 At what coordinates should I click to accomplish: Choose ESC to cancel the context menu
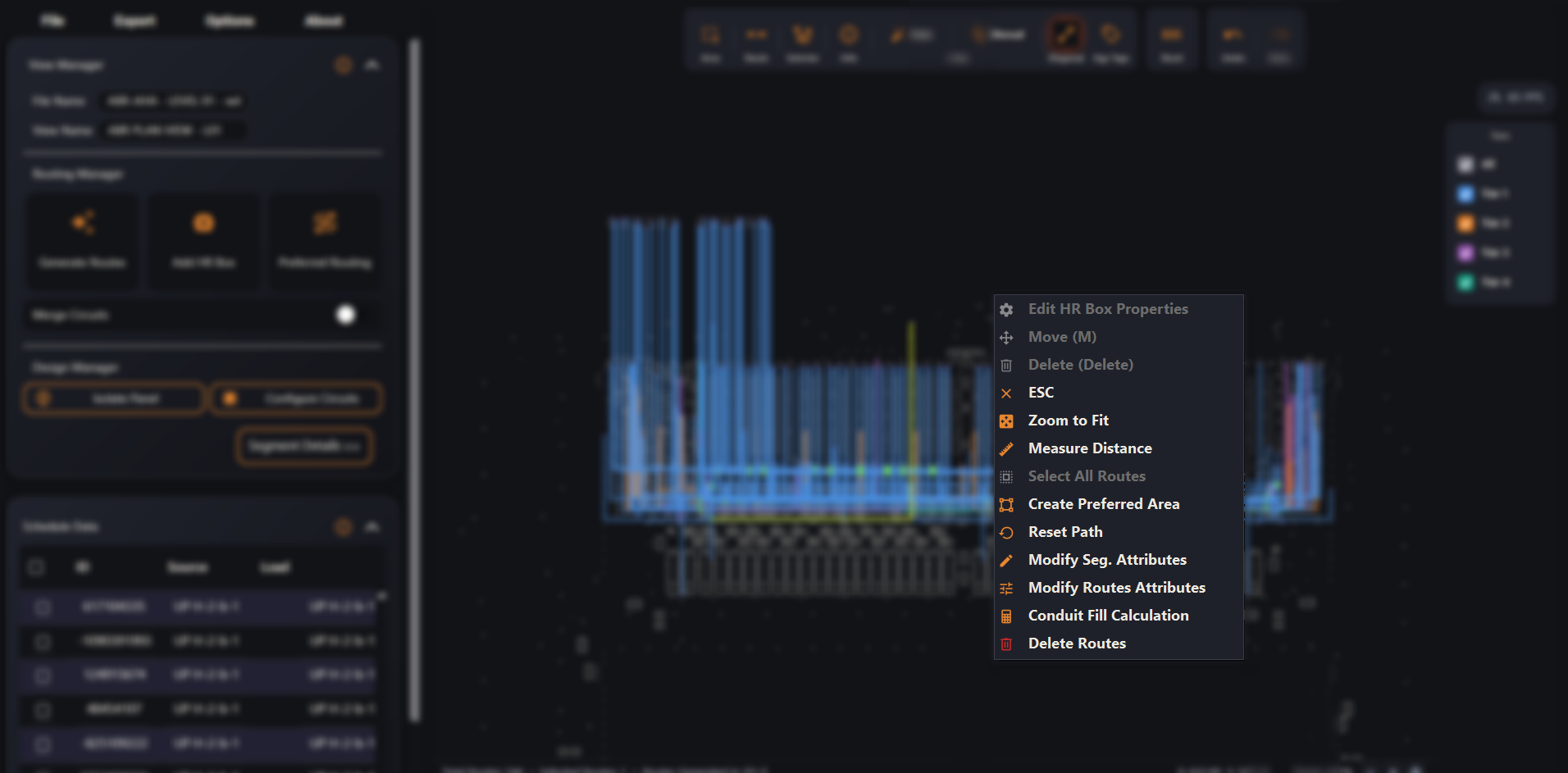1119,393
